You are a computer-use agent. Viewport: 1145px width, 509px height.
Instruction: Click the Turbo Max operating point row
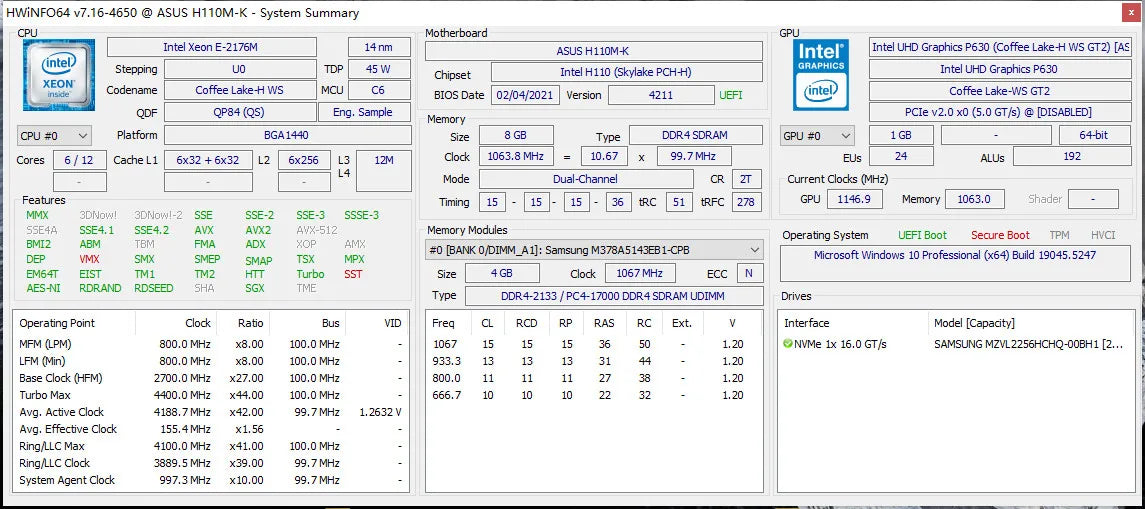tap(211, 395)
